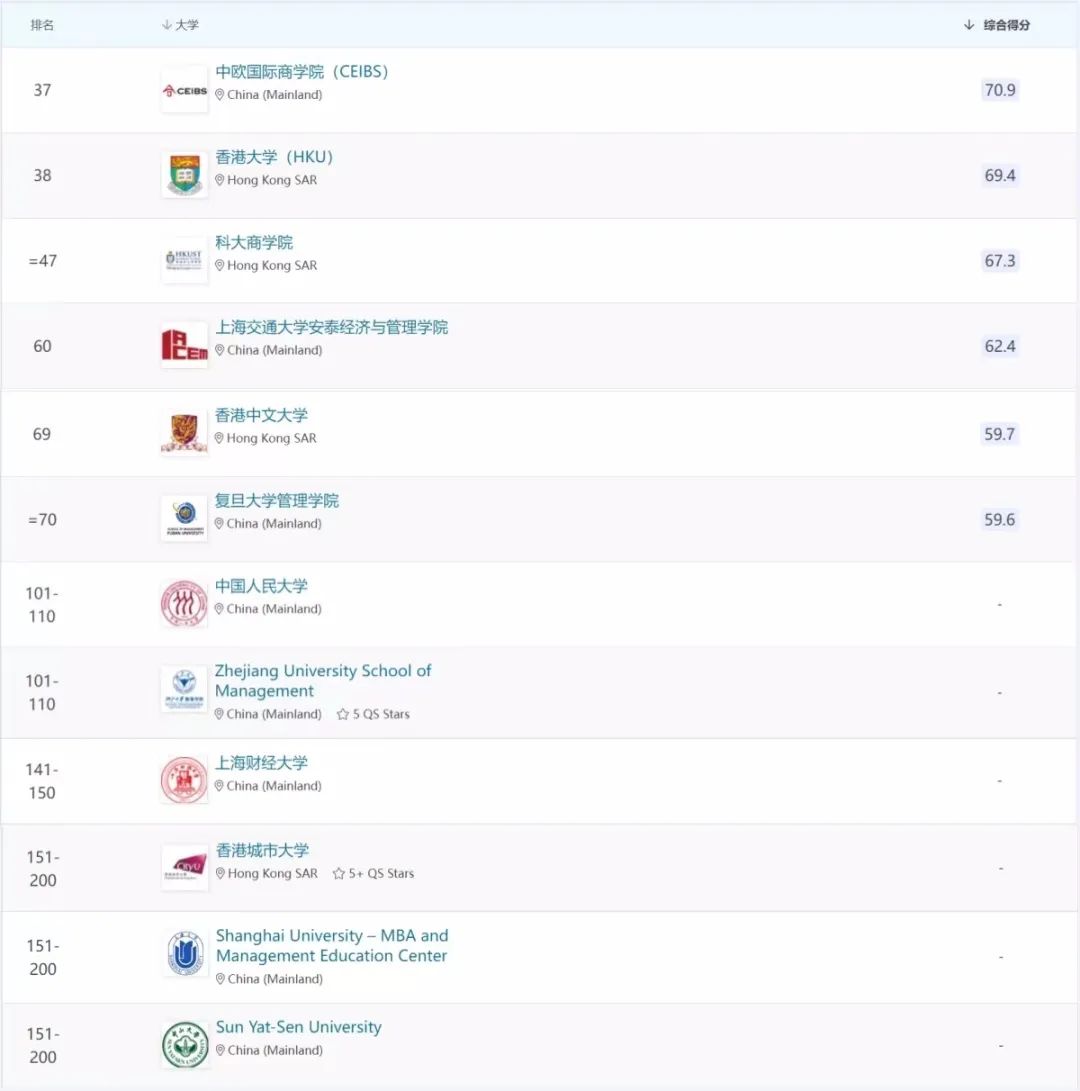Click the Fudan School of Management logo
The image size is (1080, 1091).
(184, 519)
